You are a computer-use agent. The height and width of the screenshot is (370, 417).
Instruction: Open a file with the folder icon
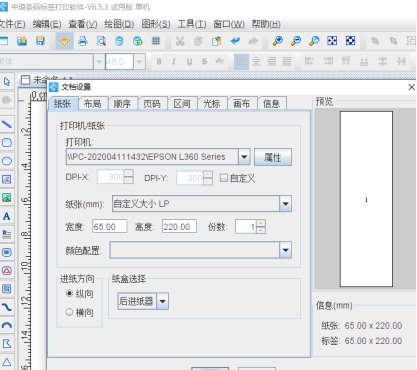[x=22, y=41]
